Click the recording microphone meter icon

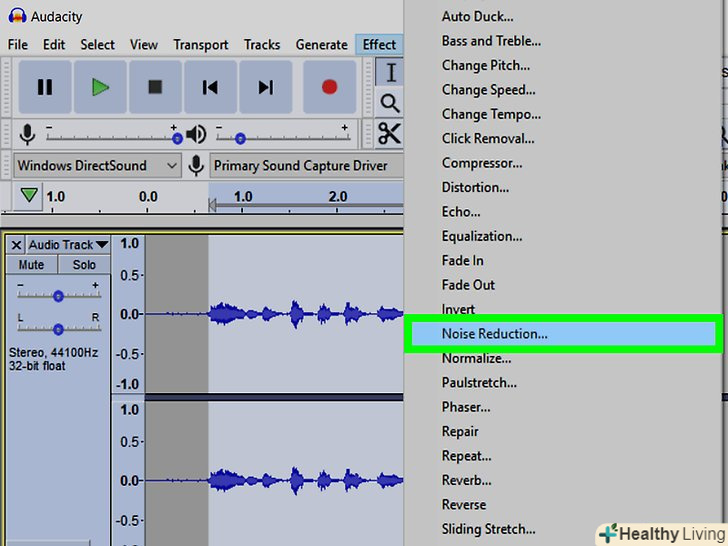coord(27,134)
